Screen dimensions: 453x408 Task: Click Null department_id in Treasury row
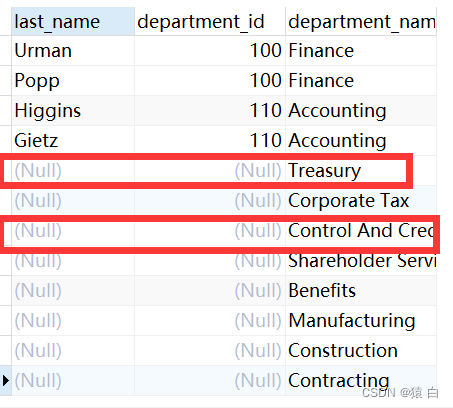tap(210, 171)
